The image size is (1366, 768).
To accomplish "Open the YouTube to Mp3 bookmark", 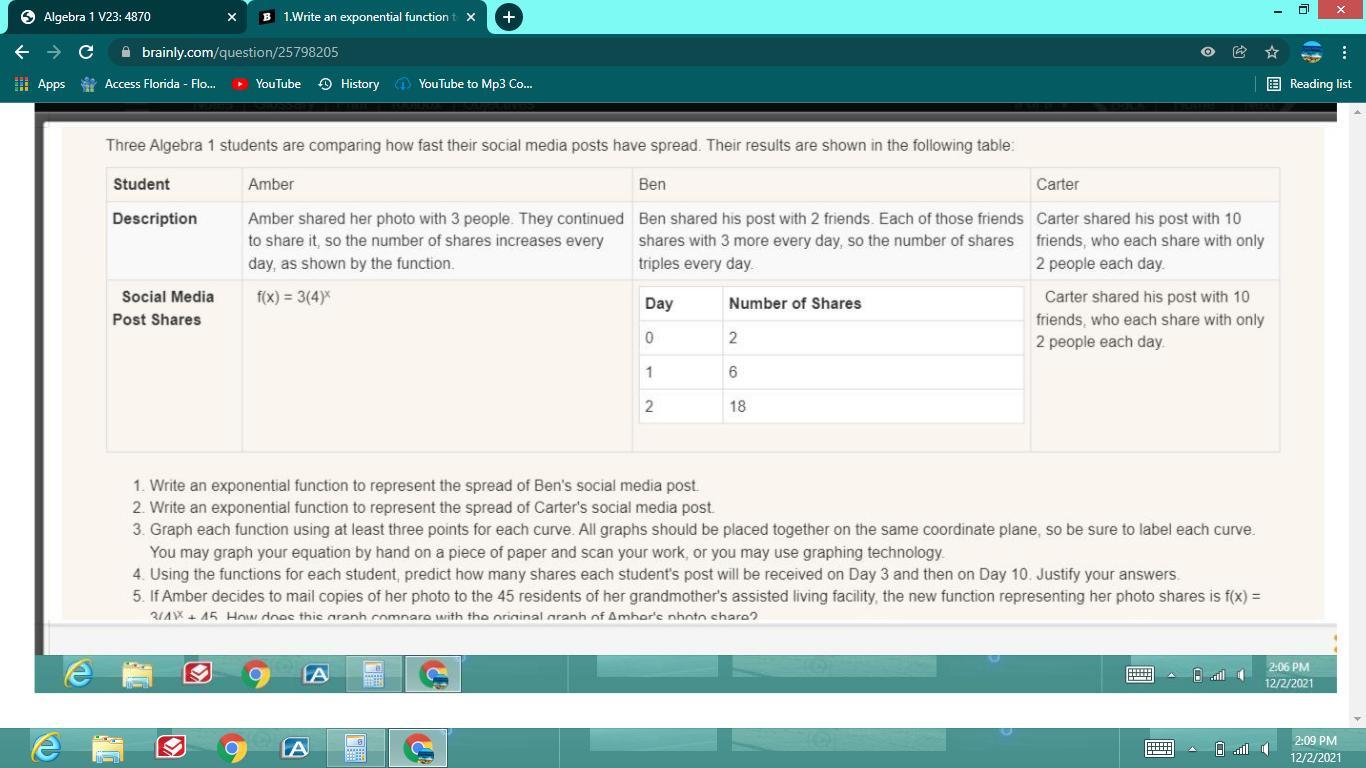I will [x=463, y=84].
